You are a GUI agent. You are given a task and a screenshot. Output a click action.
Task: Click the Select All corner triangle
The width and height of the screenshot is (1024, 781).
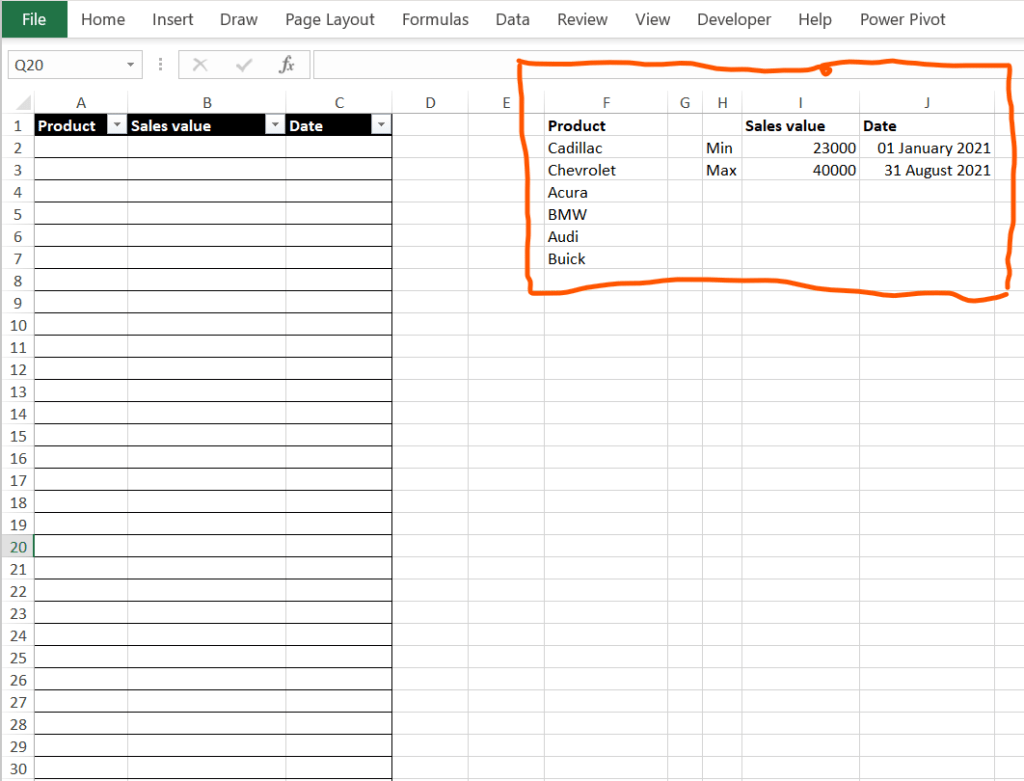[x=23, y=103]
